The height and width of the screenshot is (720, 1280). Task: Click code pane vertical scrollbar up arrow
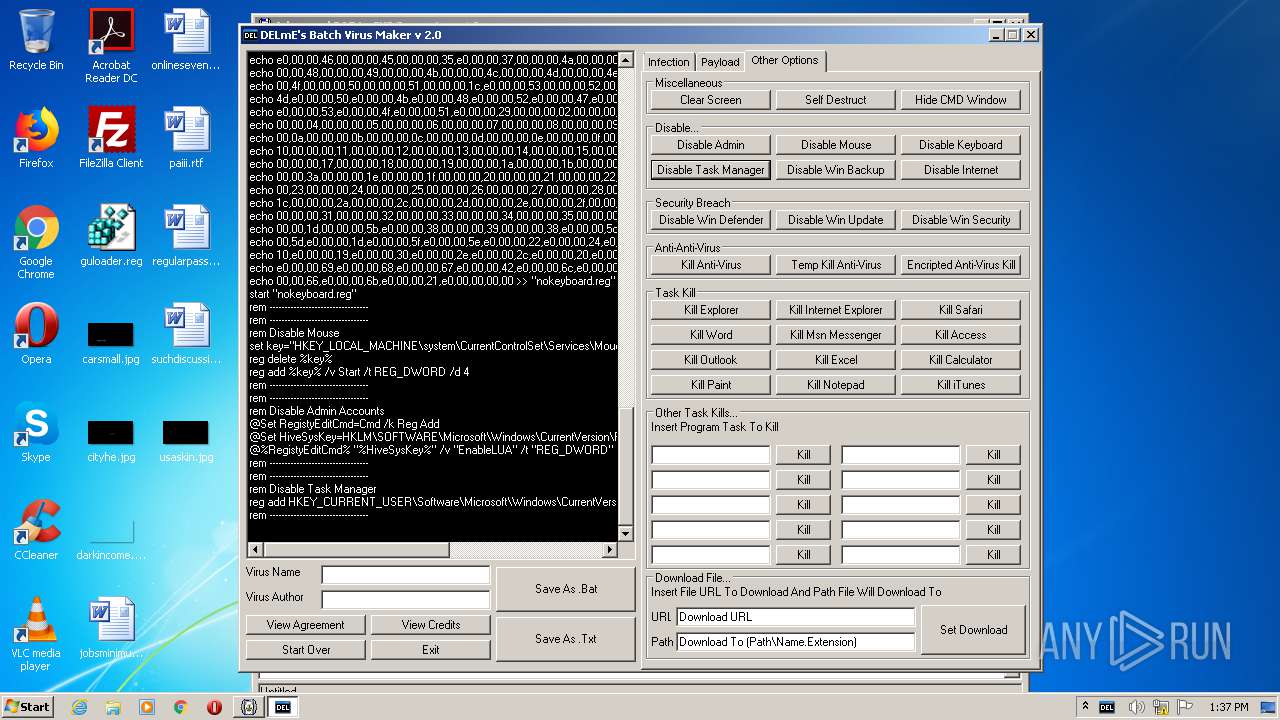626,60
